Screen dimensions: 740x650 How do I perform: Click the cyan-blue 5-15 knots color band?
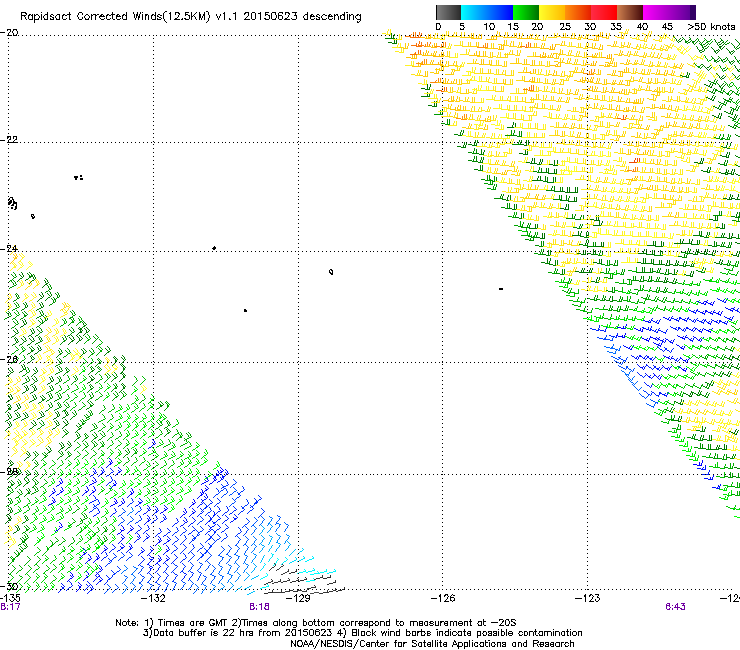487,12
